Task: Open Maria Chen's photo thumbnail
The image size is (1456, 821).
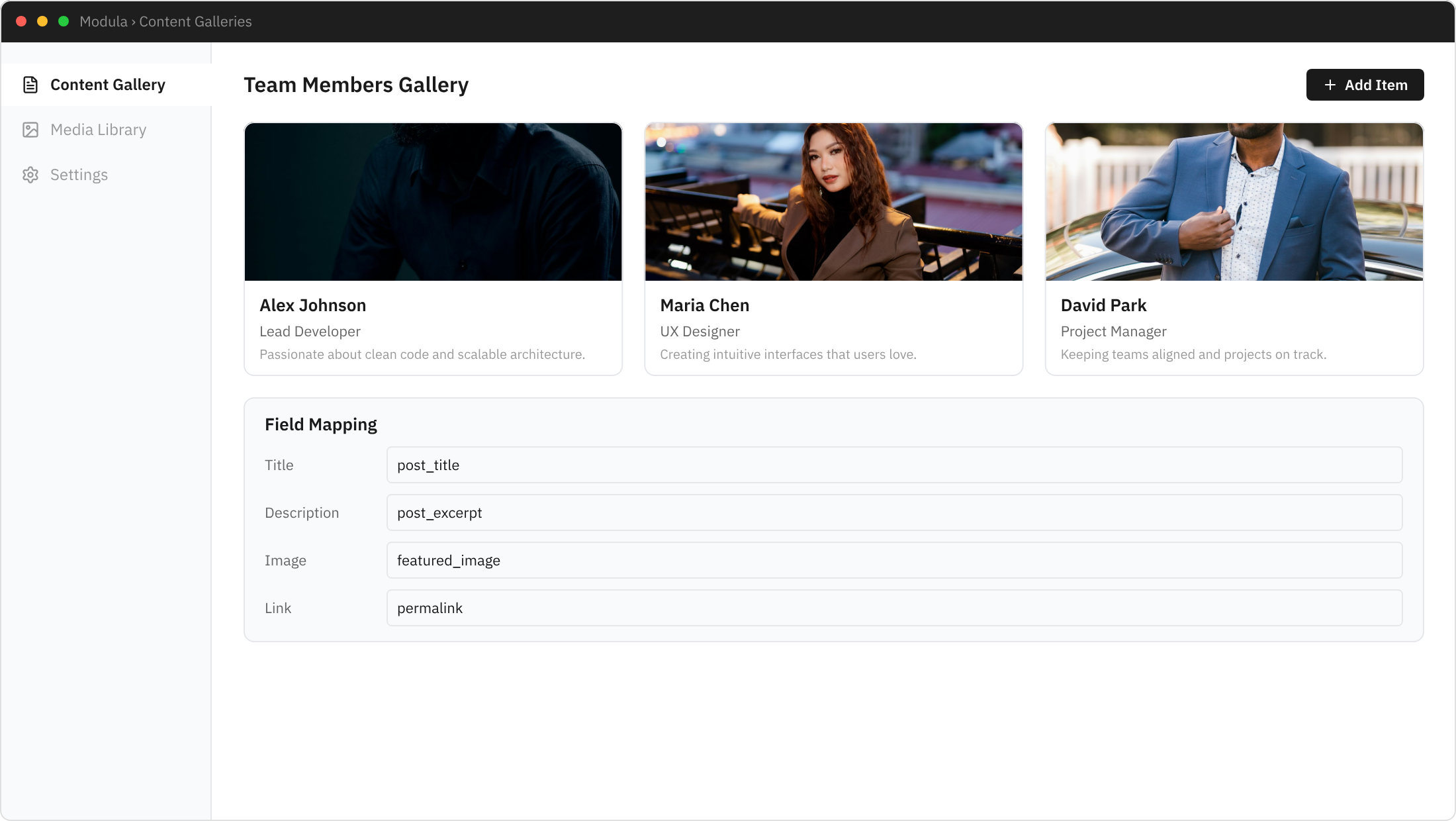Action: [x=833, y=202]
